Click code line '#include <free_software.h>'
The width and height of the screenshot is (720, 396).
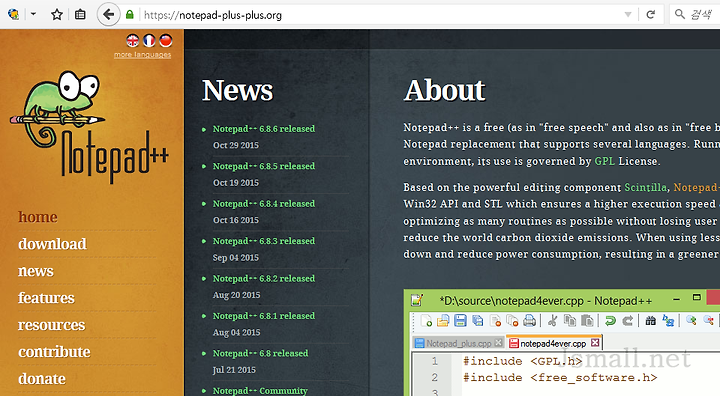[x=560, y=378]
